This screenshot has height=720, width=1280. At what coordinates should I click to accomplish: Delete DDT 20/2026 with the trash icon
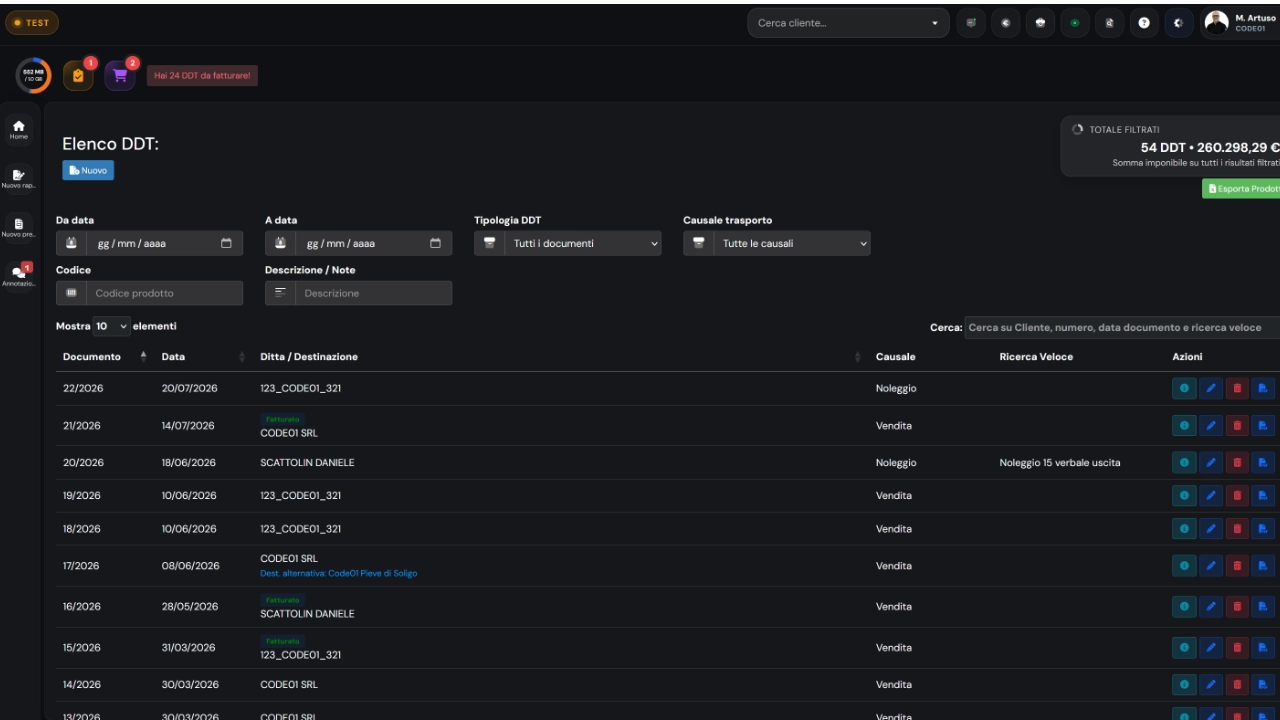point(1237,463)
